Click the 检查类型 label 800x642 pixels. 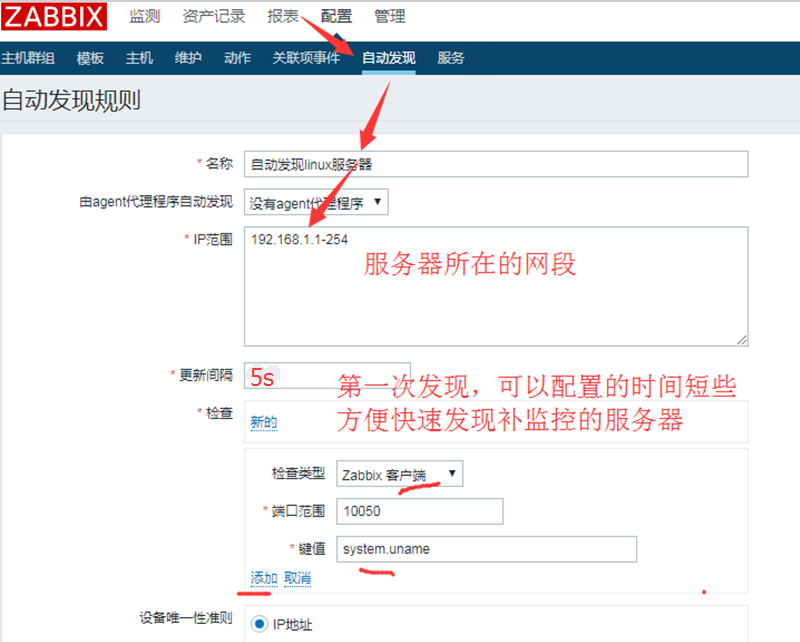tap(298, 473)
